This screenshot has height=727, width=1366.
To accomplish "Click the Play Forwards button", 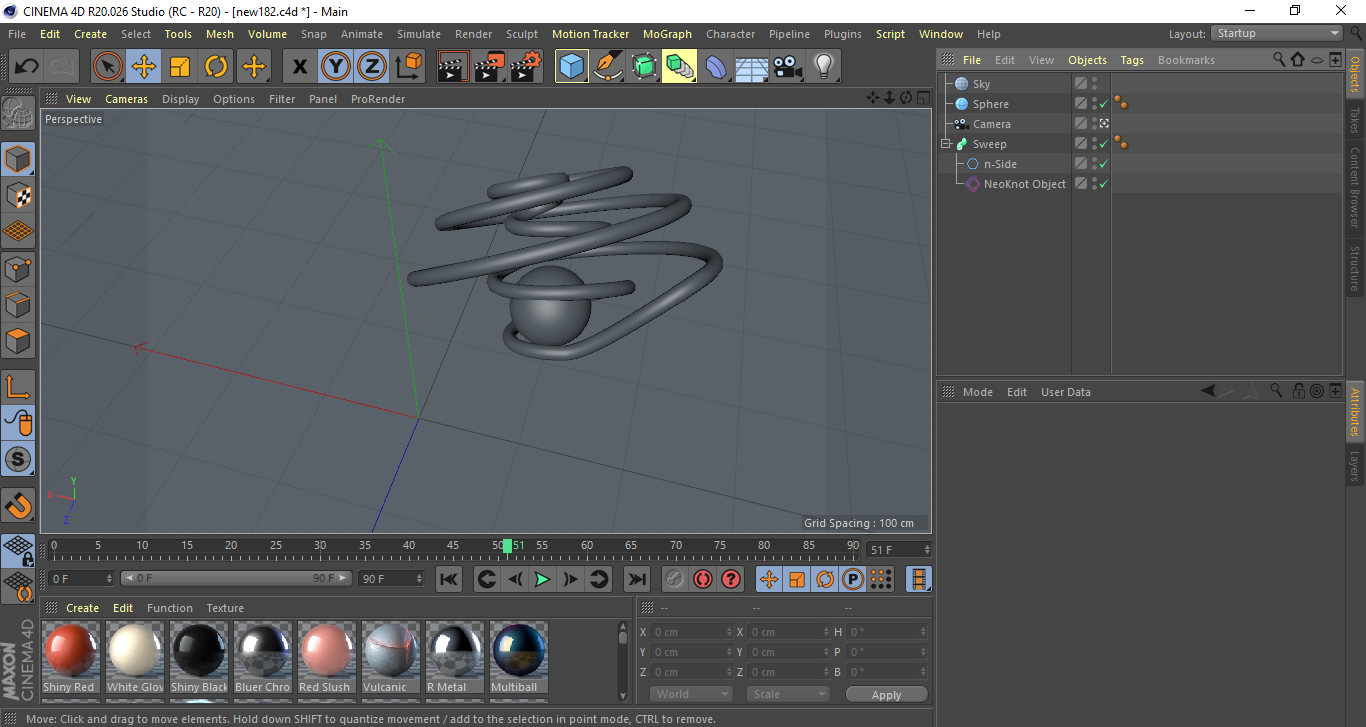I will click(542, 579).
